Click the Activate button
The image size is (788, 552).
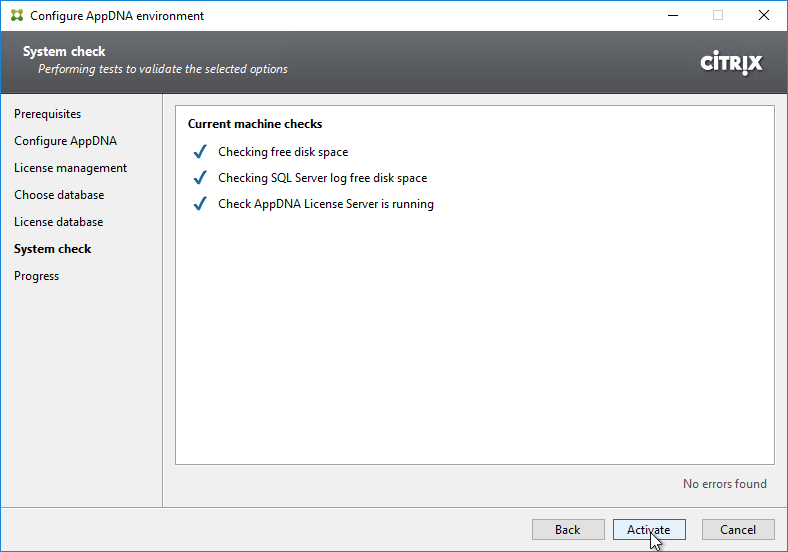pos(649,529)
